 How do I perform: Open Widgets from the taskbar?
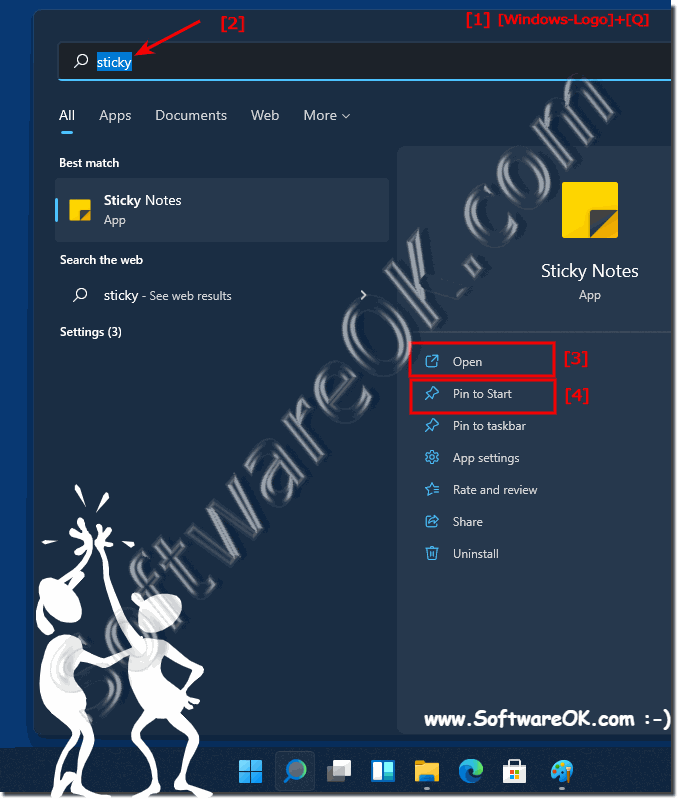pyautogui.click(x=383, y=771)
